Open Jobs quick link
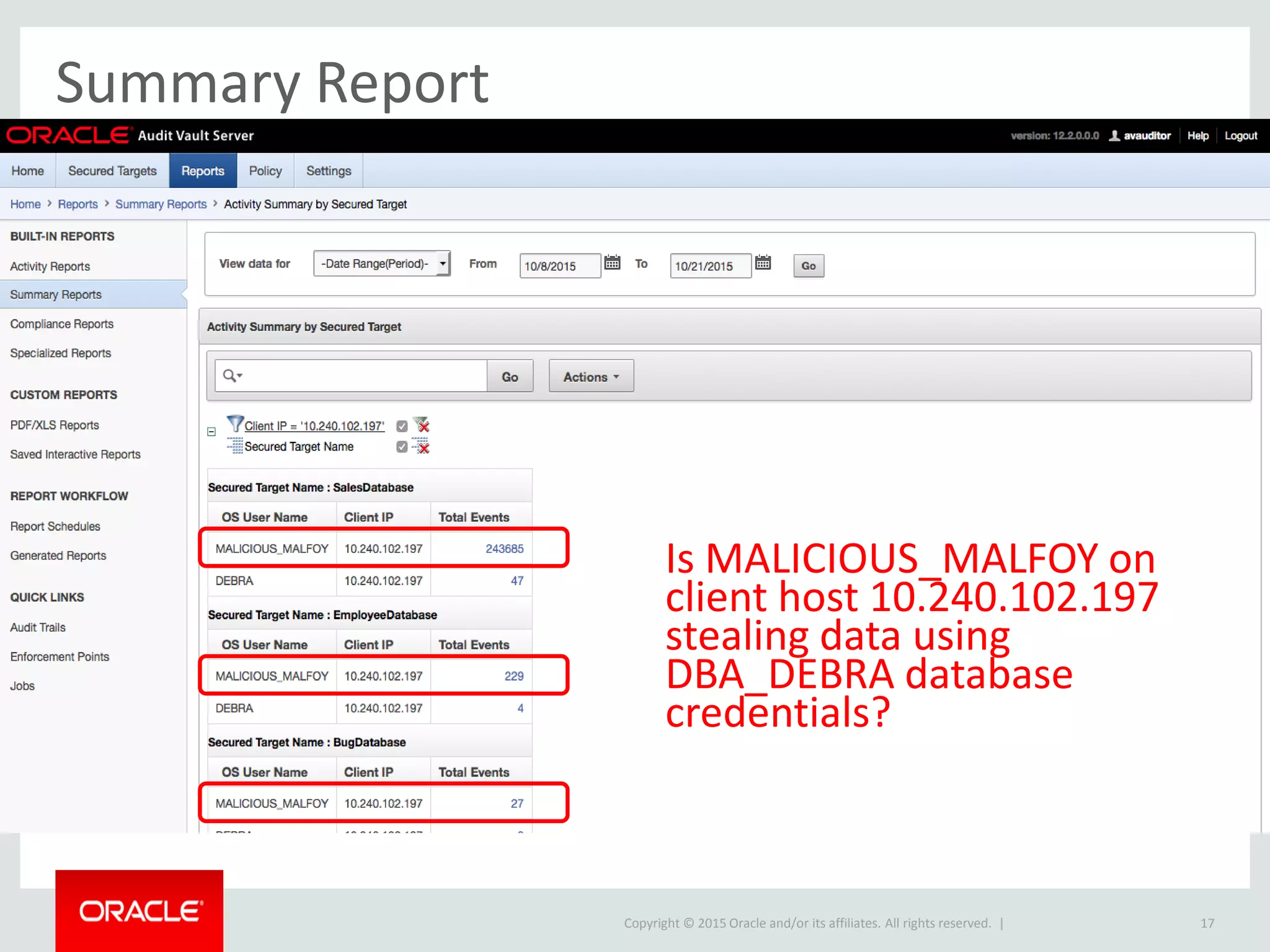The height and width of the screenshot is (952, 1270). [x=22, y=685]
